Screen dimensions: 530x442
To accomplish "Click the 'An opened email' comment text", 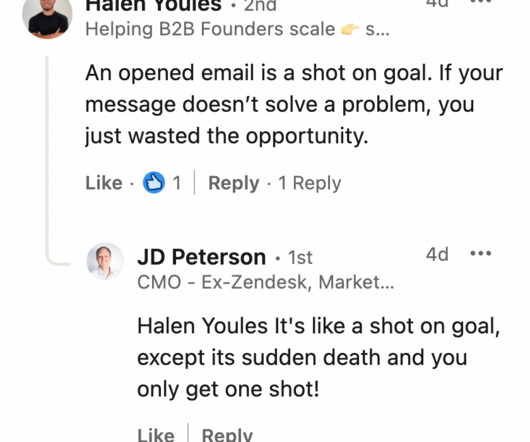I will click(x=294, y=104).
